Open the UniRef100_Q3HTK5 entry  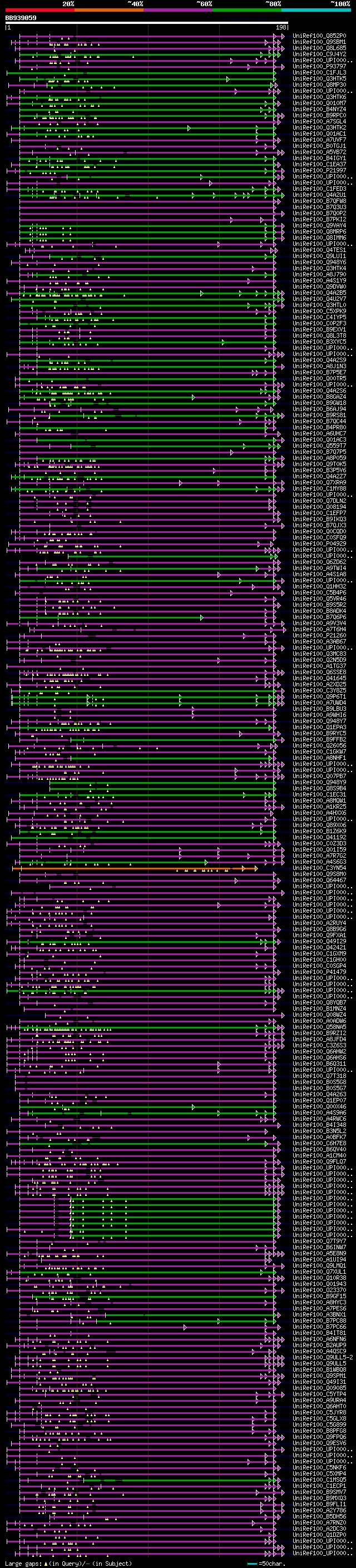pyautogui.click(x=319, y=78)
